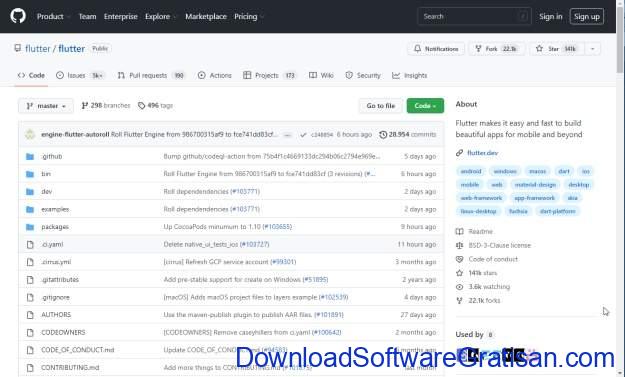The image size is (625, 377).
Task: Open the master branch selector
Action: click(x=46, y=106)
